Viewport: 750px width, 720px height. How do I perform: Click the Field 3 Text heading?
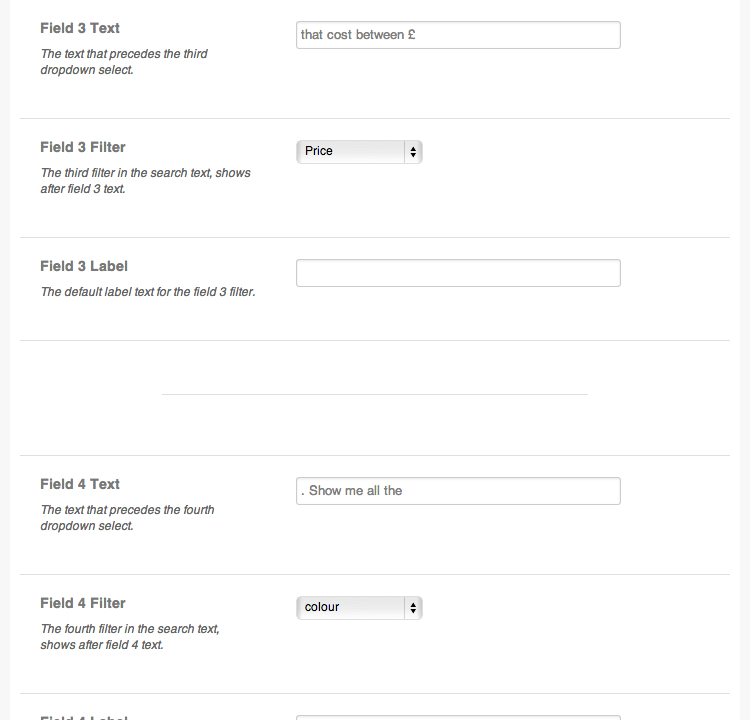80,28
